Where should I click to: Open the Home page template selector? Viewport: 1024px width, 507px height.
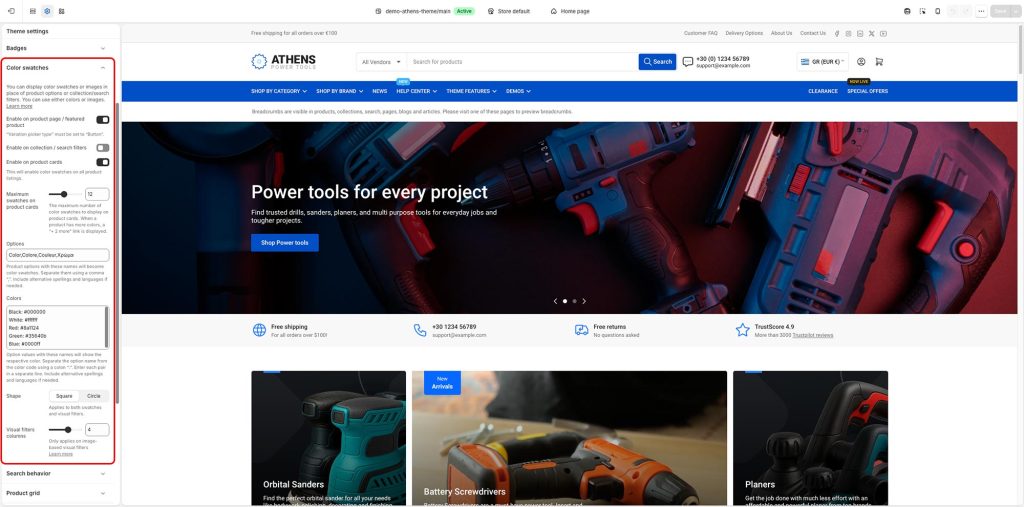569,11
